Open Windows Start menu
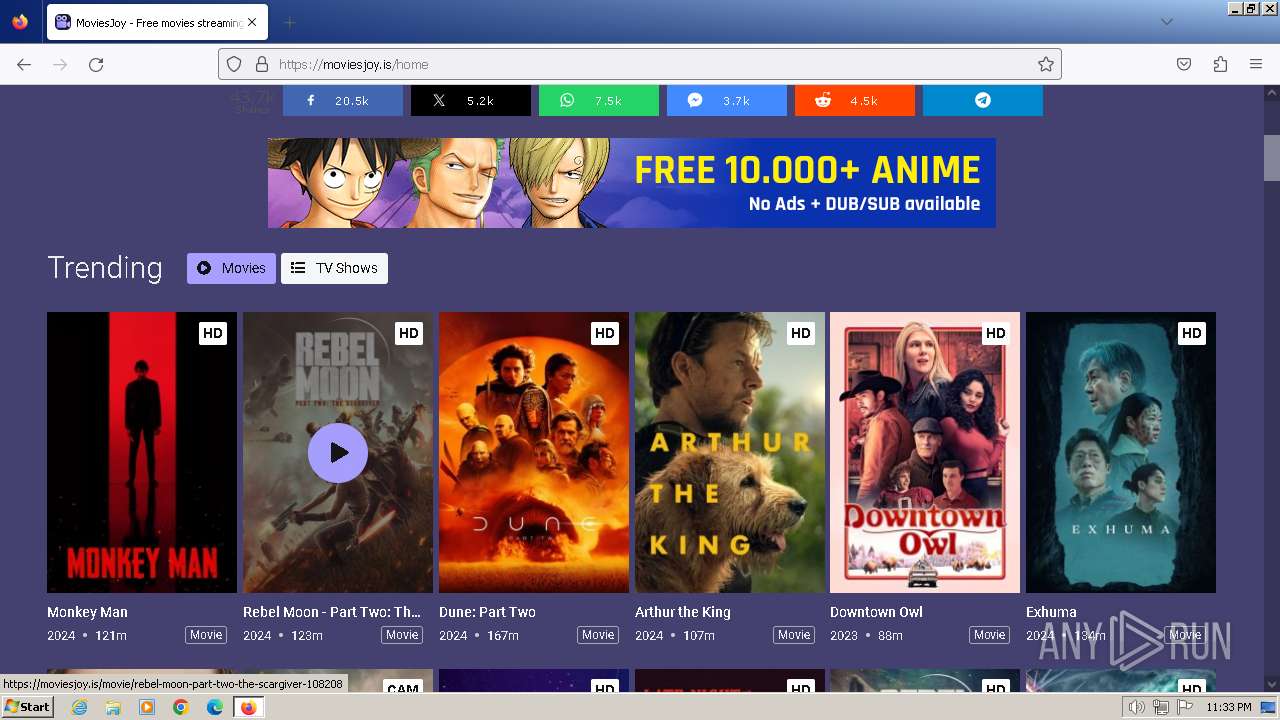Viewport: 1280px width, 720px height. 28,707
